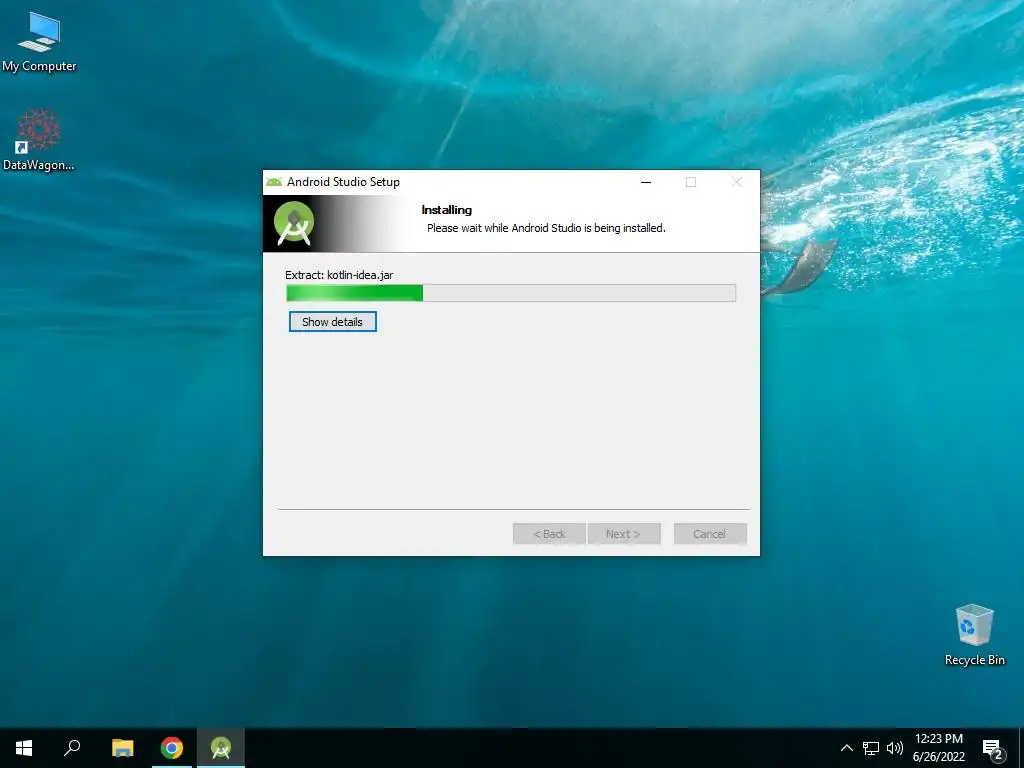
Task: Open taskbar search magnifier
Action: [x=72, y=748]
